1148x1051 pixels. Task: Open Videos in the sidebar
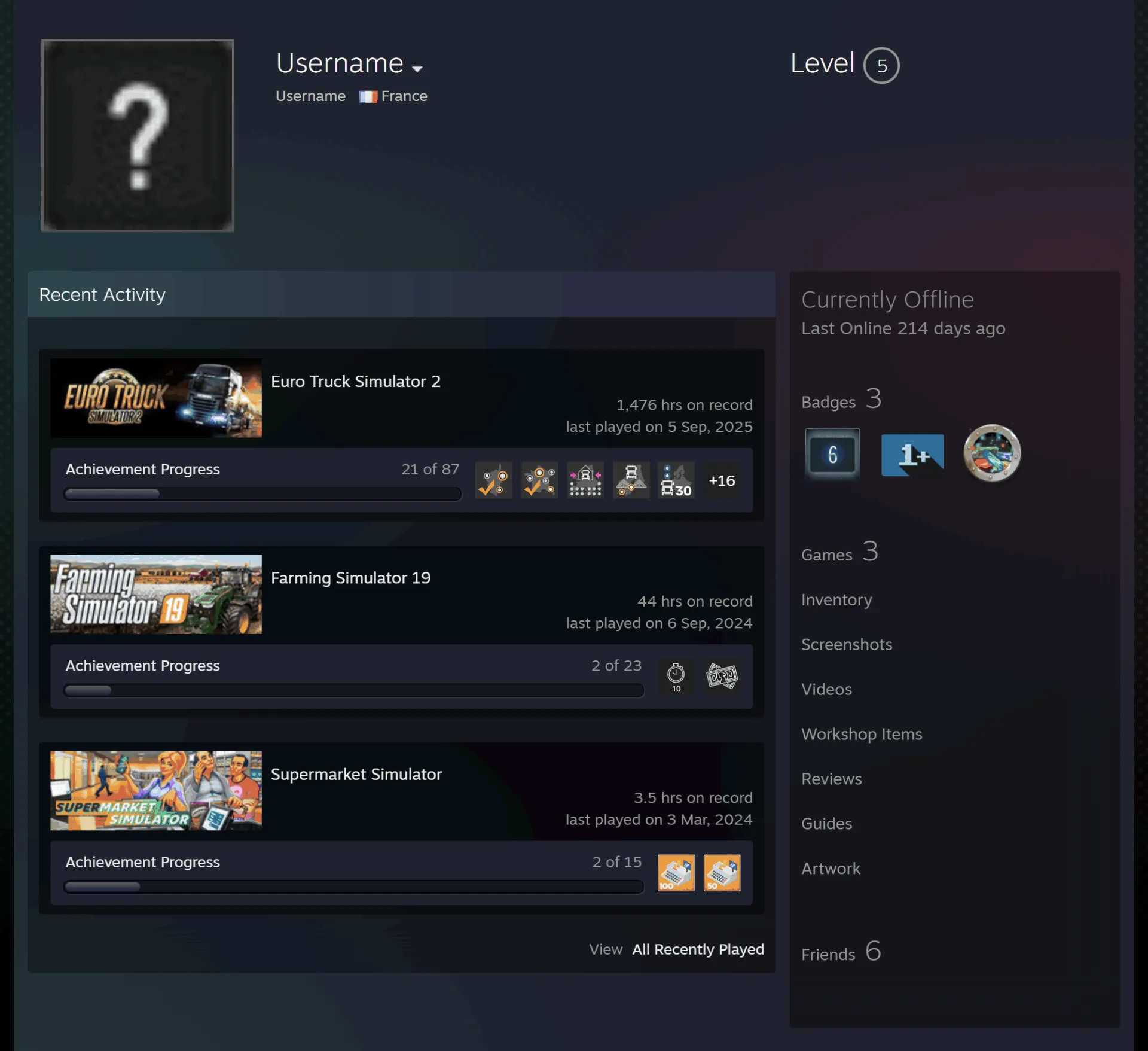coord(826,689)
